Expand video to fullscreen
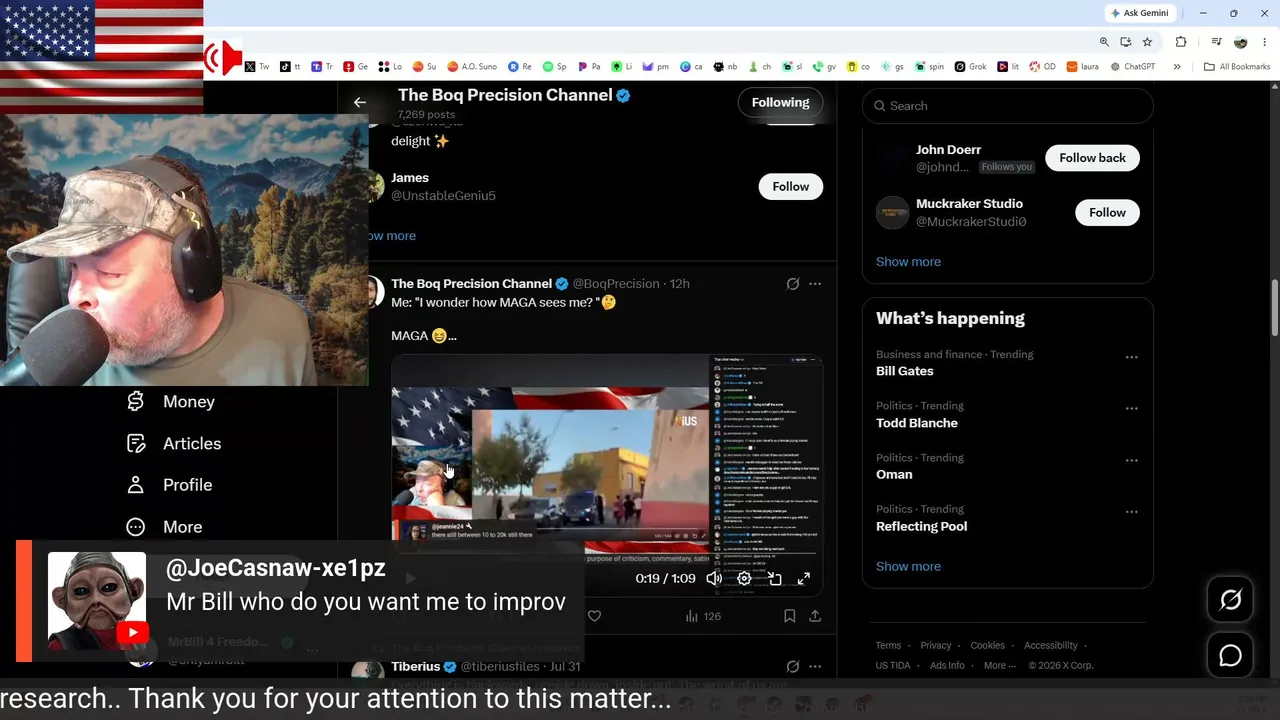The width and height of the screenshot is (1280, 720). tap(803, 578)
